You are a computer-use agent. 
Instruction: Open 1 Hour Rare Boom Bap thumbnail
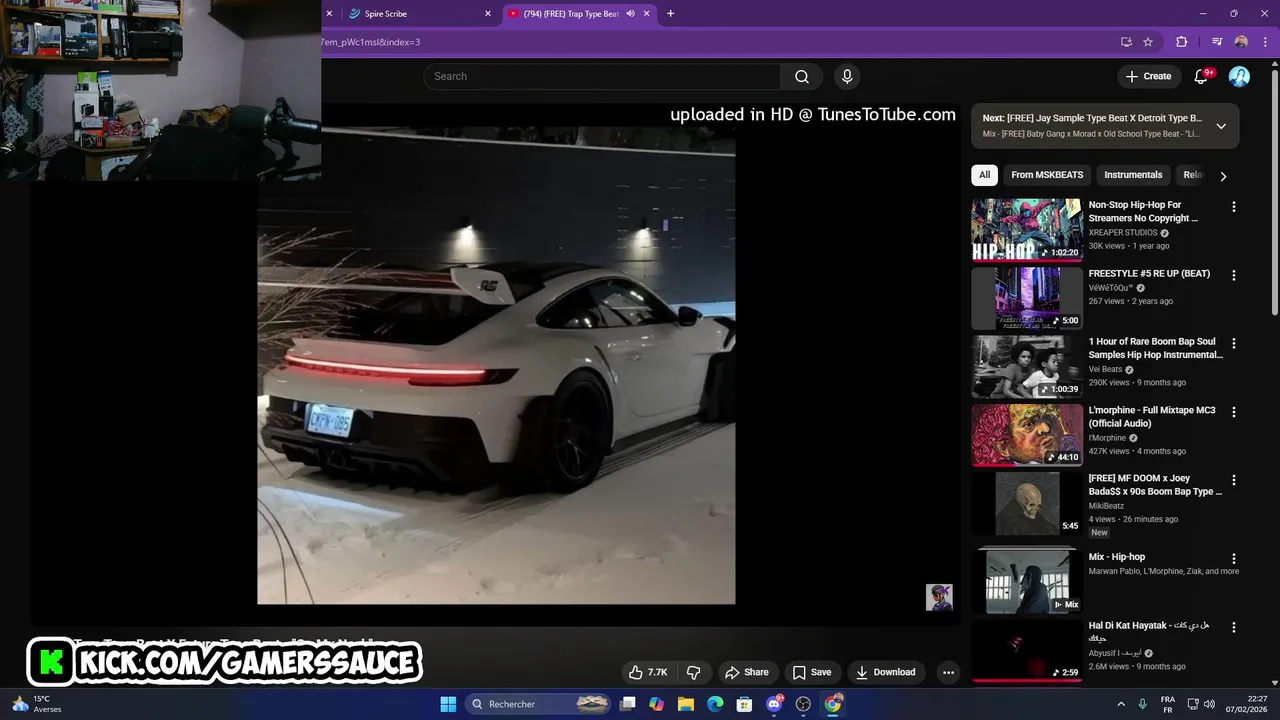click(1027, 366)
